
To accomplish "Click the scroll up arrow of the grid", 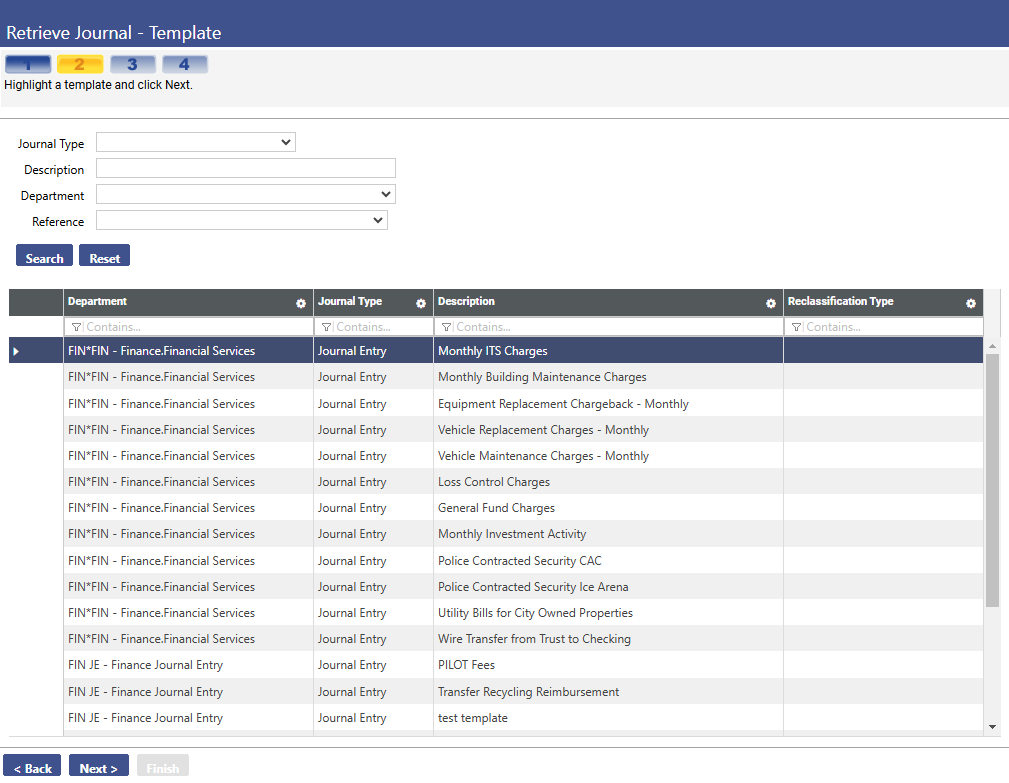I will [x=992, y=346].
